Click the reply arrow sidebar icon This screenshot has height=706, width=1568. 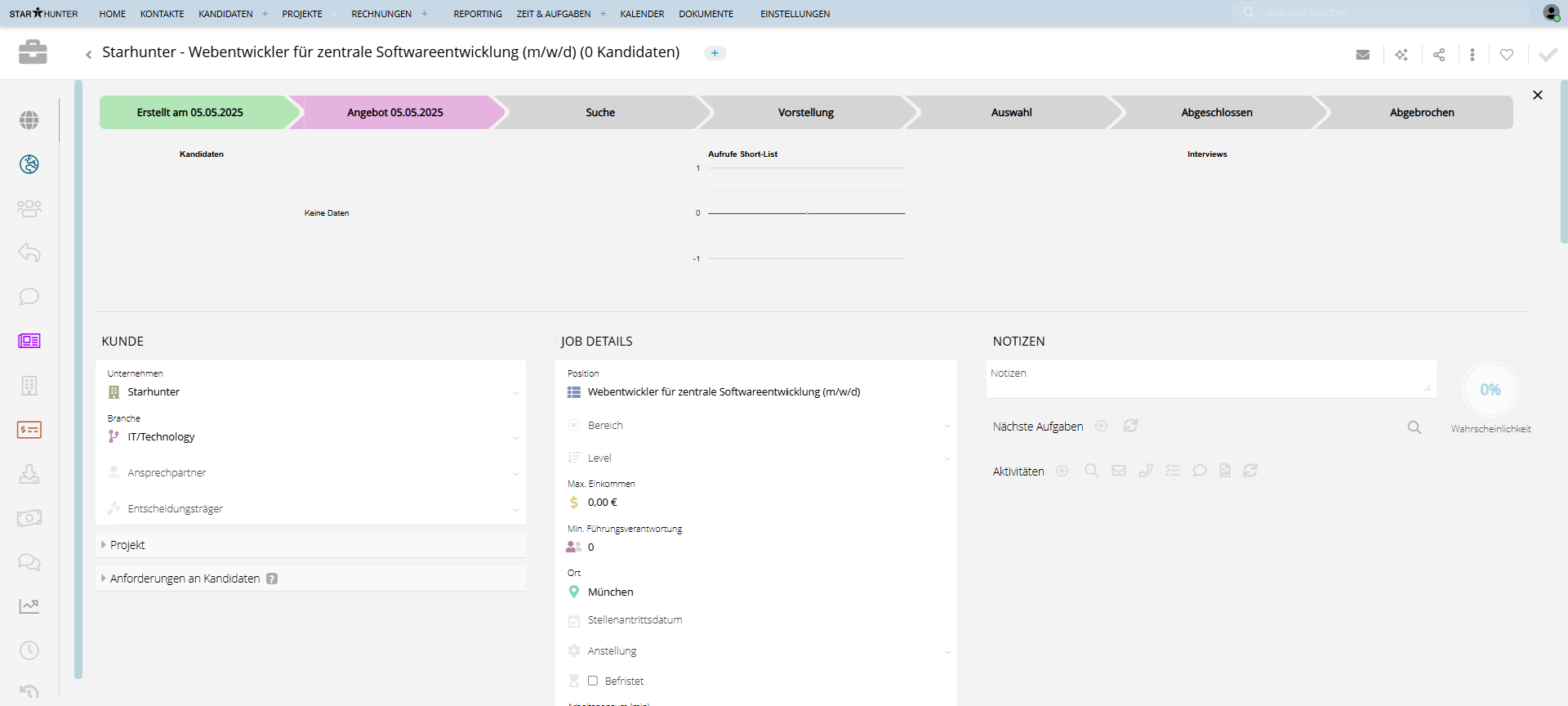29,252
